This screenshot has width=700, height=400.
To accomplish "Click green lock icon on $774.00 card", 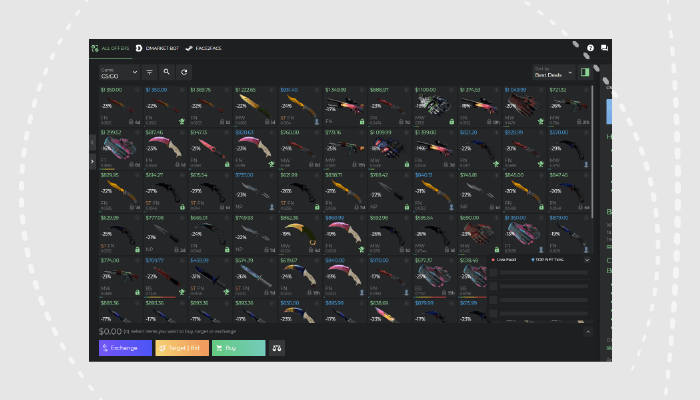I will point(137,292).
